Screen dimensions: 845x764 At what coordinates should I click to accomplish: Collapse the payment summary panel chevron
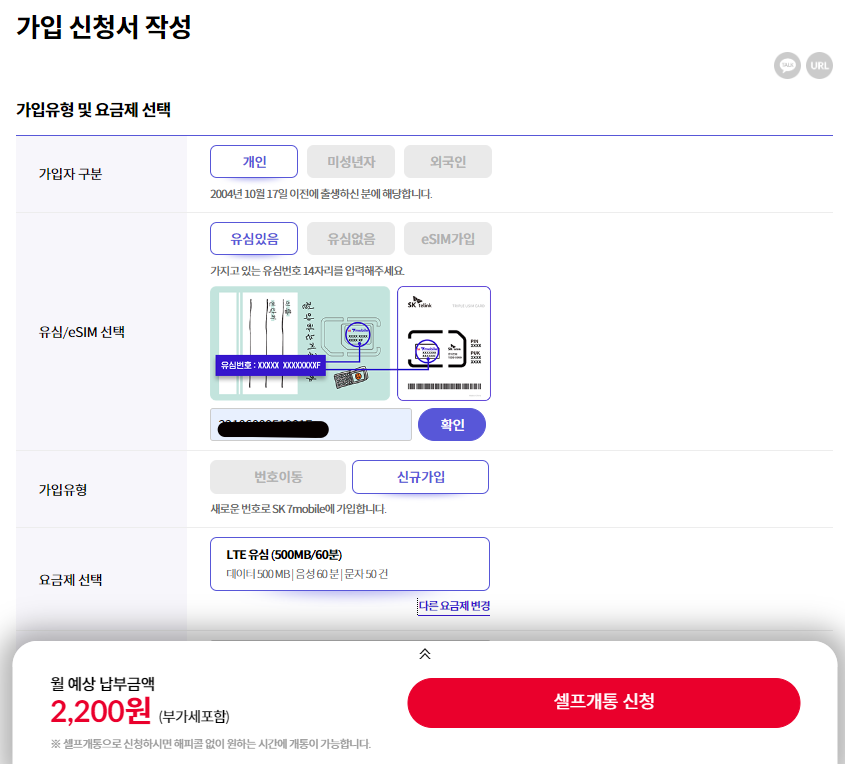(x=423, y=653)
